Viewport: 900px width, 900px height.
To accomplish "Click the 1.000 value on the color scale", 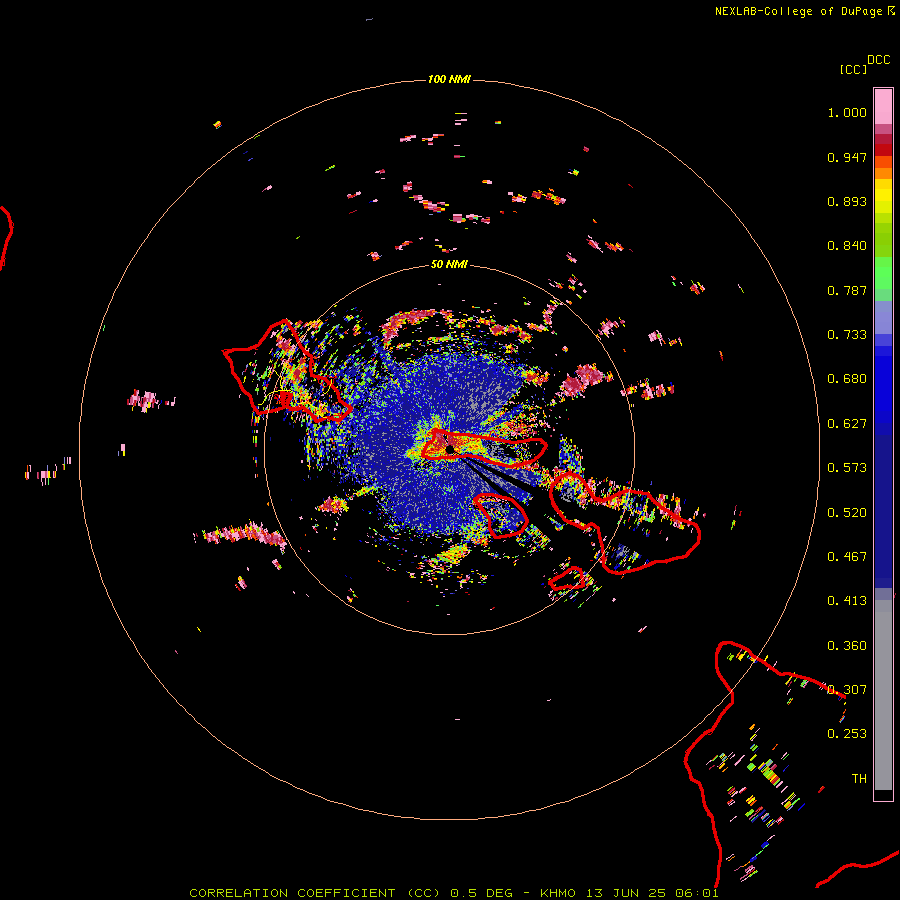I will click(x=847, y=112).
